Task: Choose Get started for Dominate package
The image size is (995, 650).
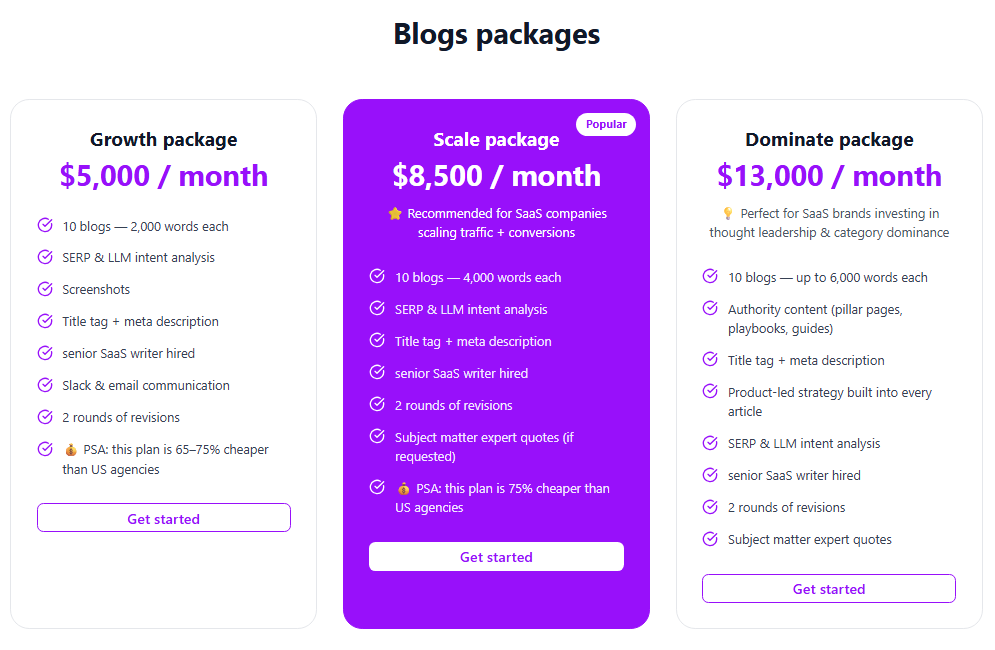Action: (x=829, y=589)
